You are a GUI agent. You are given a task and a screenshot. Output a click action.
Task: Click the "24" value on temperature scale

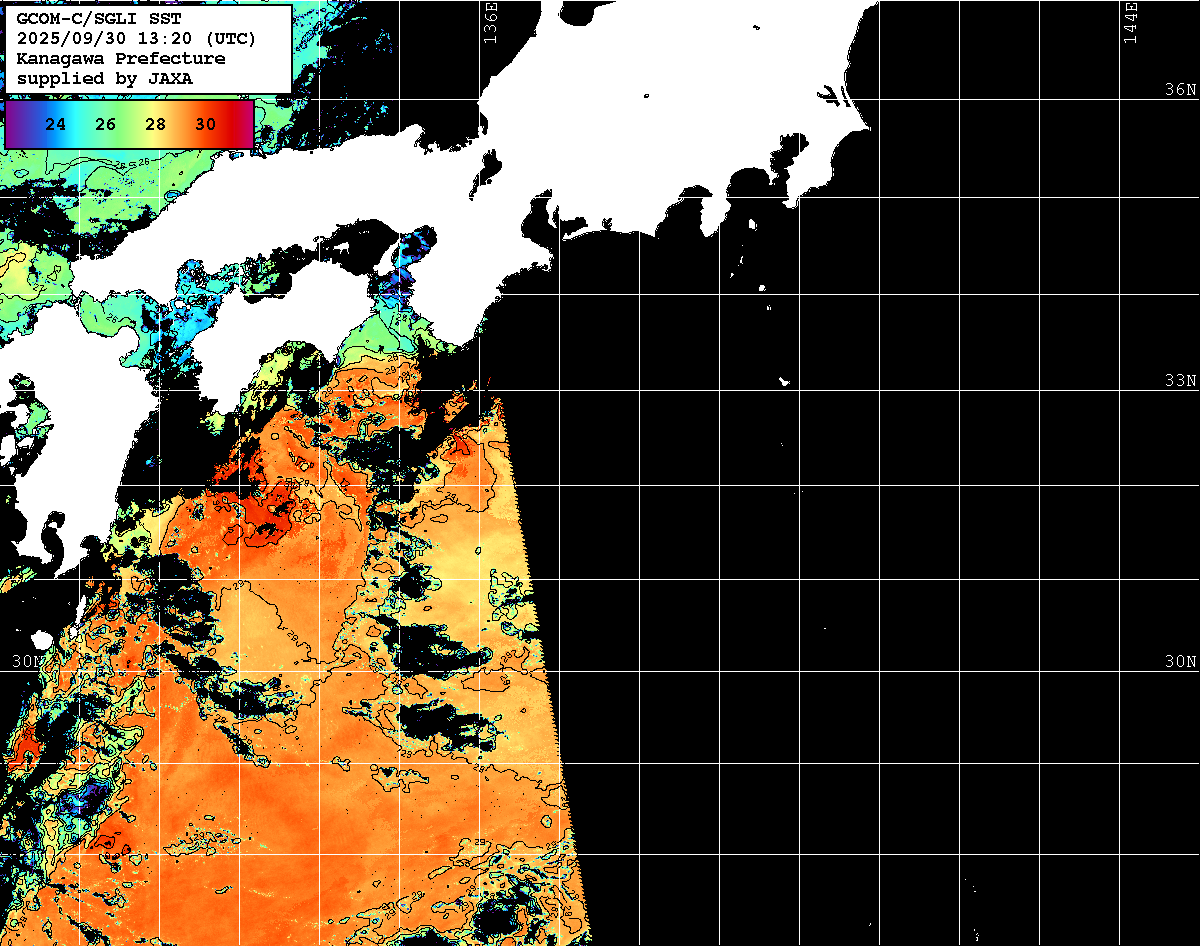click(x=57, y=125)
